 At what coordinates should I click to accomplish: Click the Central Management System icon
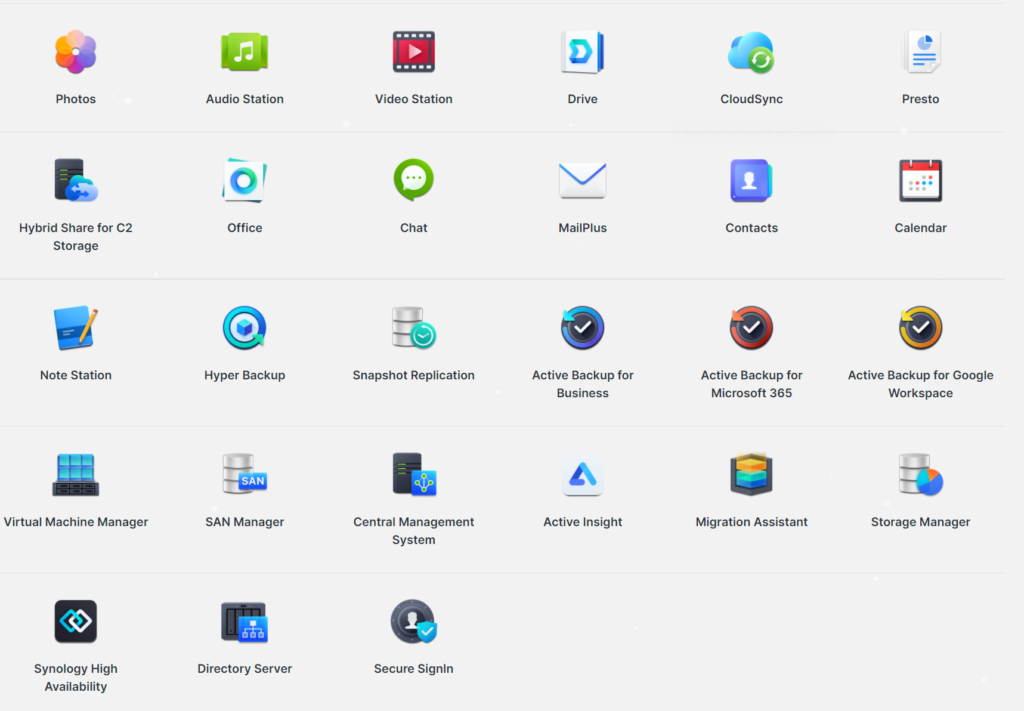click(x=414, y=475)
